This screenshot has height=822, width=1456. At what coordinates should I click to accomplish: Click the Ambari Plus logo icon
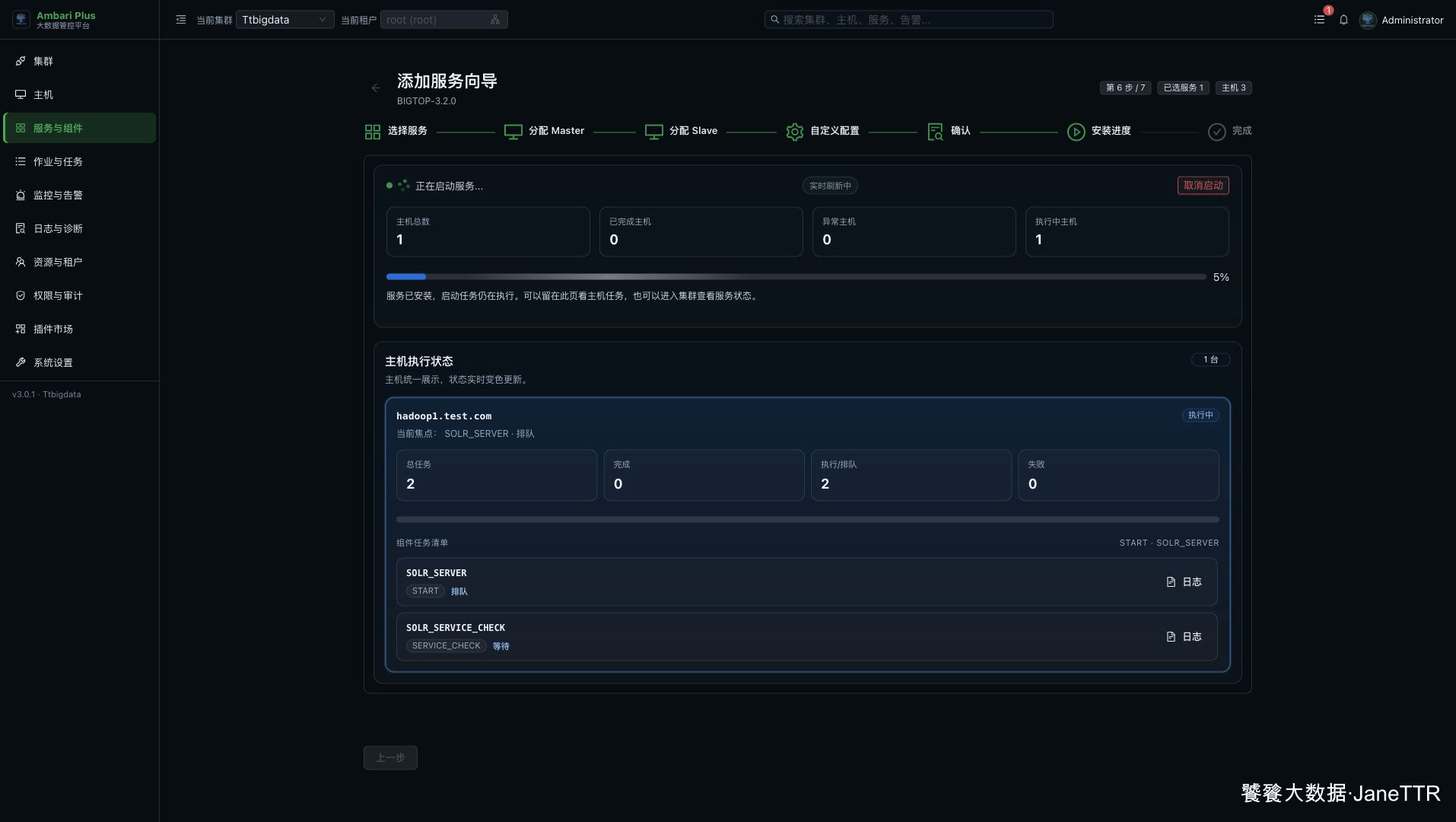click(21, 20)
